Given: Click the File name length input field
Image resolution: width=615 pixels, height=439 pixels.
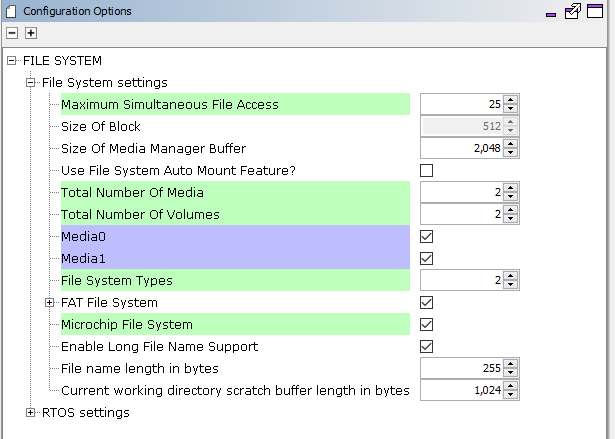Looking at the screenshot, I should point(461,368).
